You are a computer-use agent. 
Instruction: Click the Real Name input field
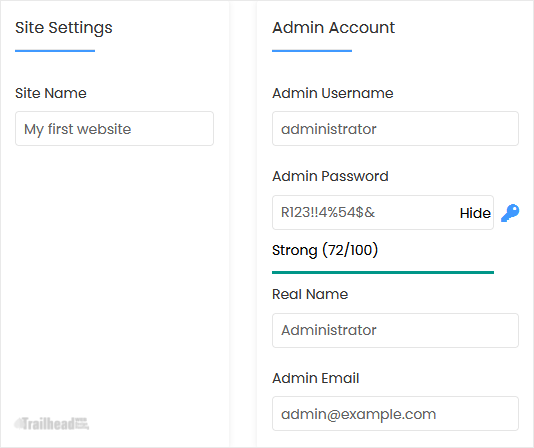[x=395, y=330]
